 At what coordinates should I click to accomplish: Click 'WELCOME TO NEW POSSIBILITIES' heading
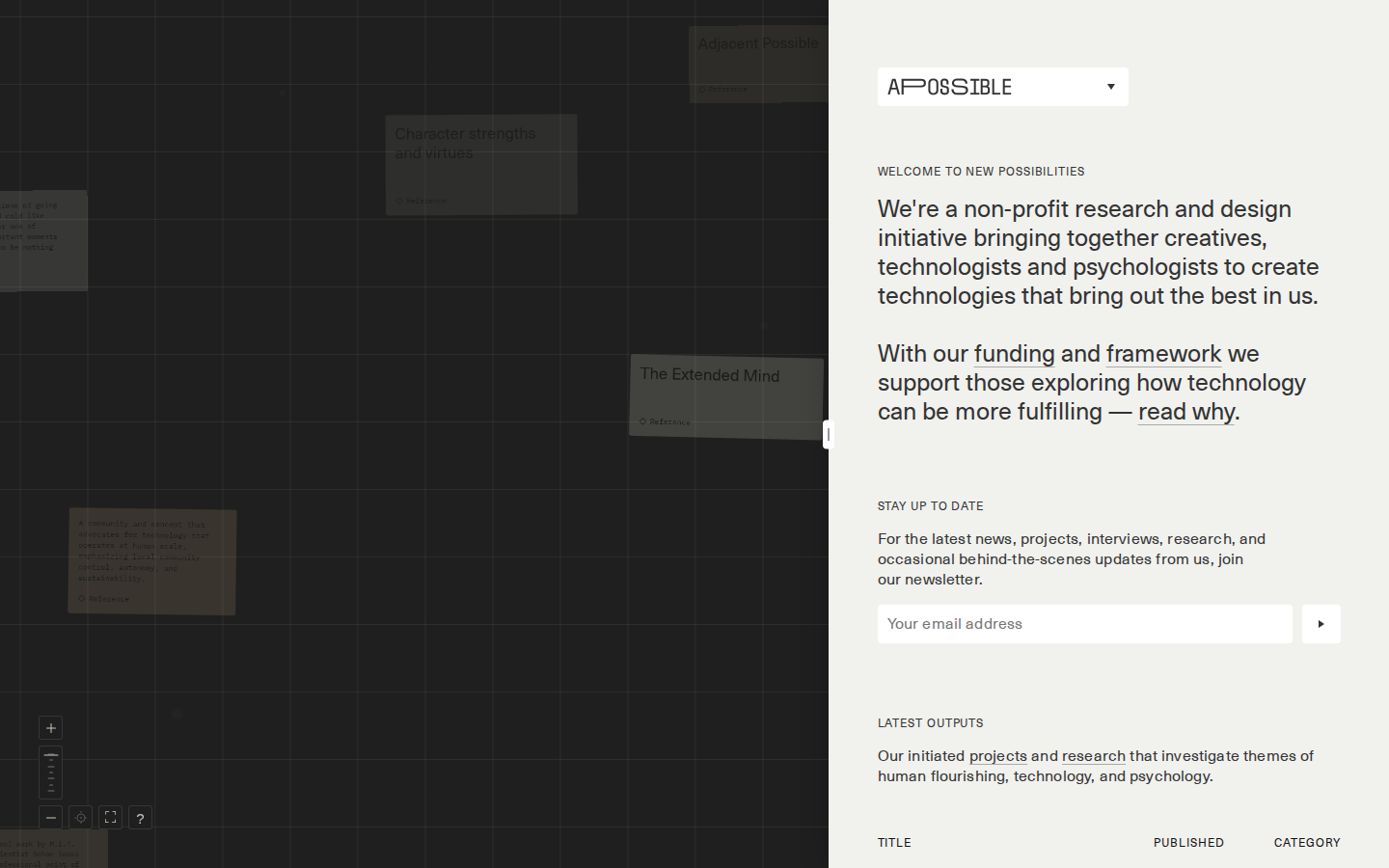point(981,172)
